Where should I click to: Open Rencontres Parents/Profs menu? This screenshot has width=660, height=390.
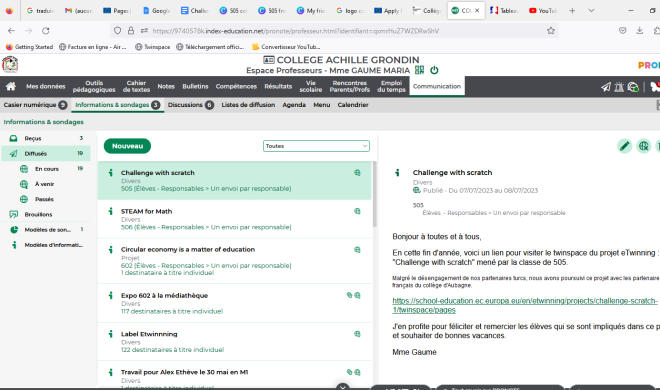coord(349,86)
